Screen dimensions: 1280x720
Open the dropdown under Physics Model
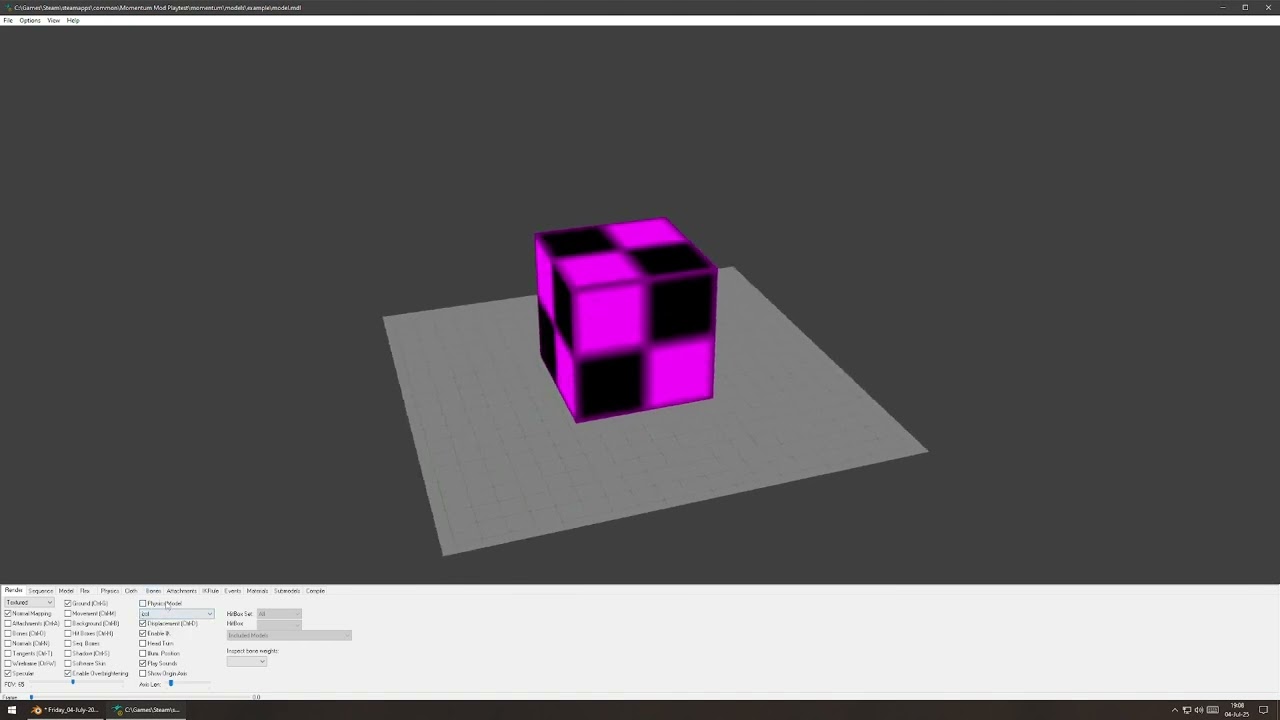point(176,614)
